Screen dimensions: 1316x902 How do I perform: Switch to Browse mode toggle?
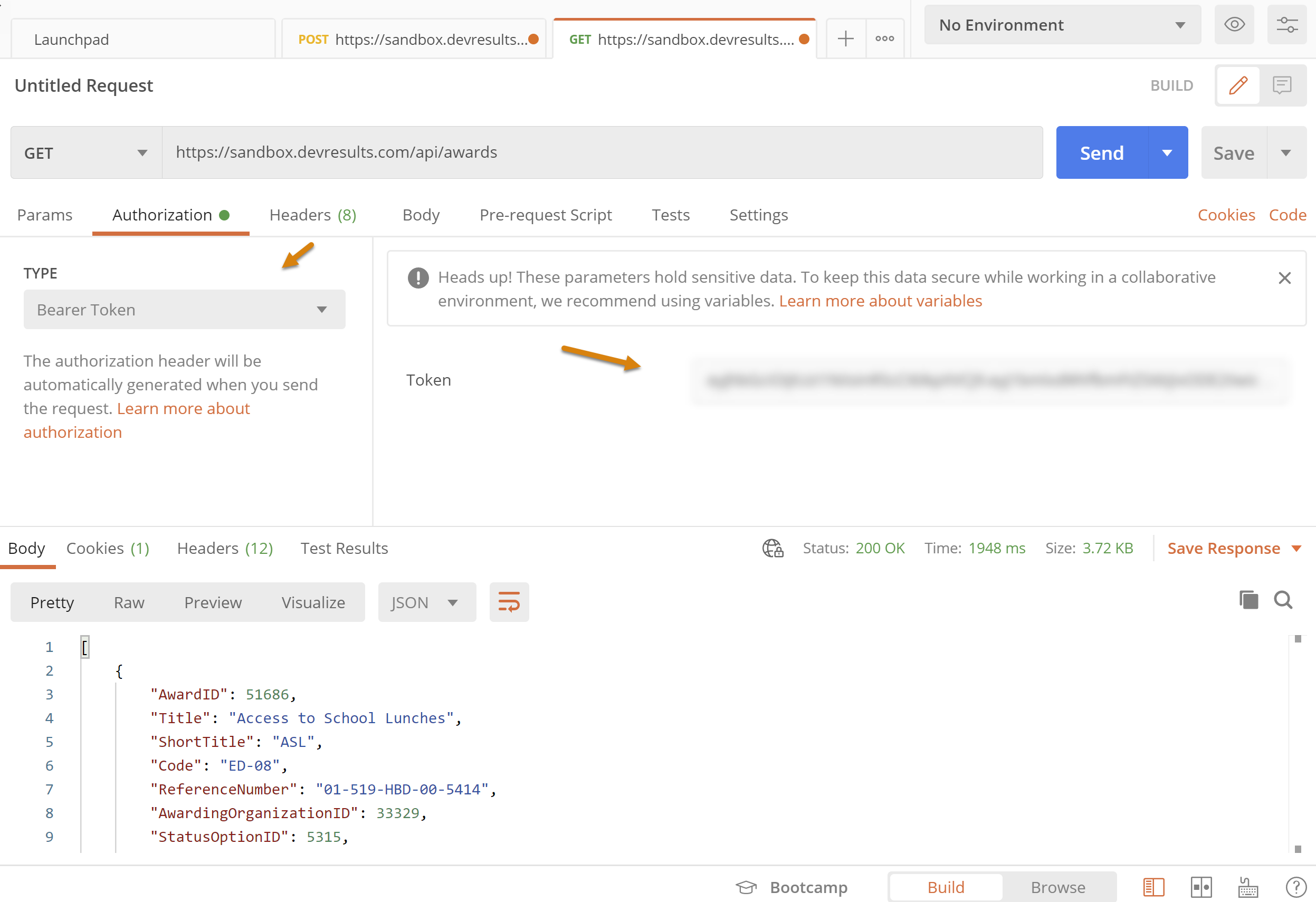pos(1057,887)
